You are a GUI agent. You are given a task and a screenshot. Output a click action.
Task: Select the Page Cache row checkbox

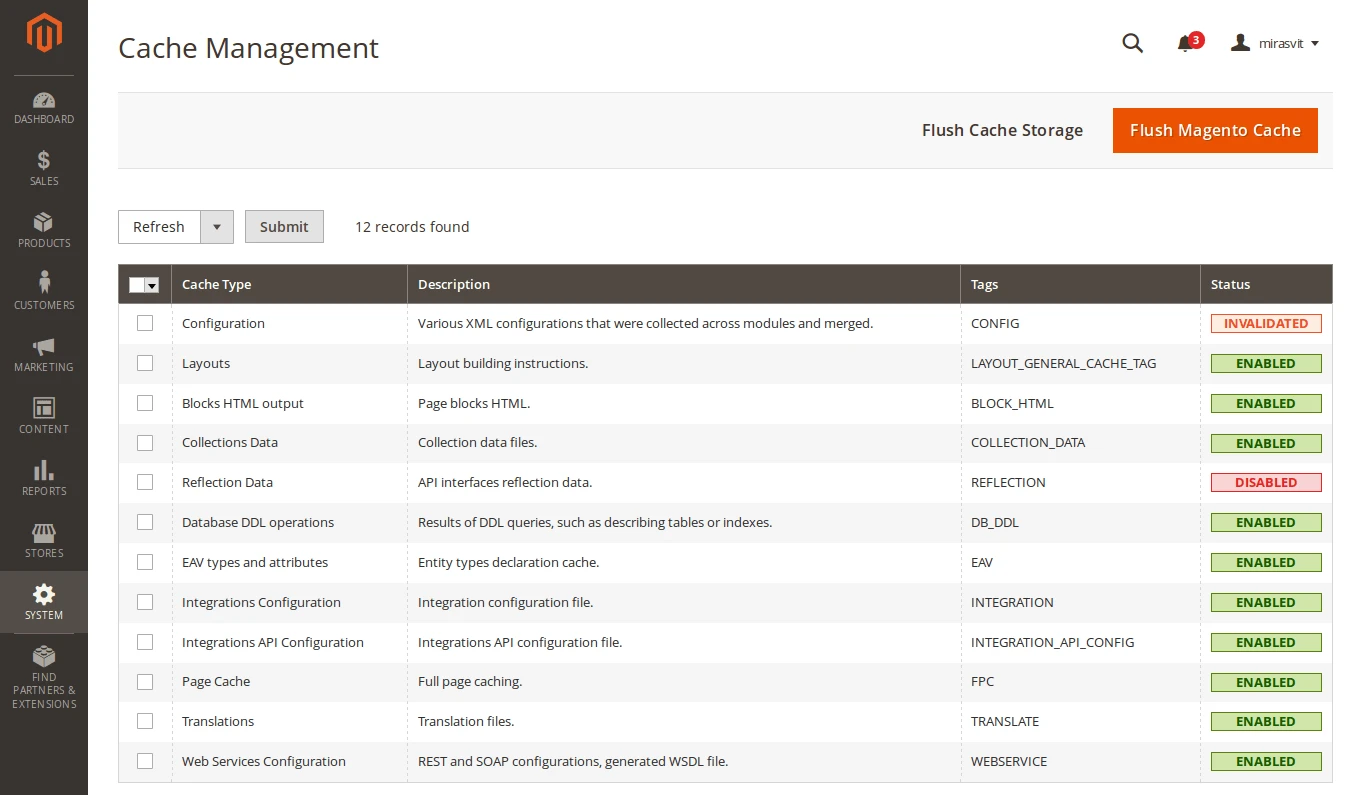(x=145, y=681)
